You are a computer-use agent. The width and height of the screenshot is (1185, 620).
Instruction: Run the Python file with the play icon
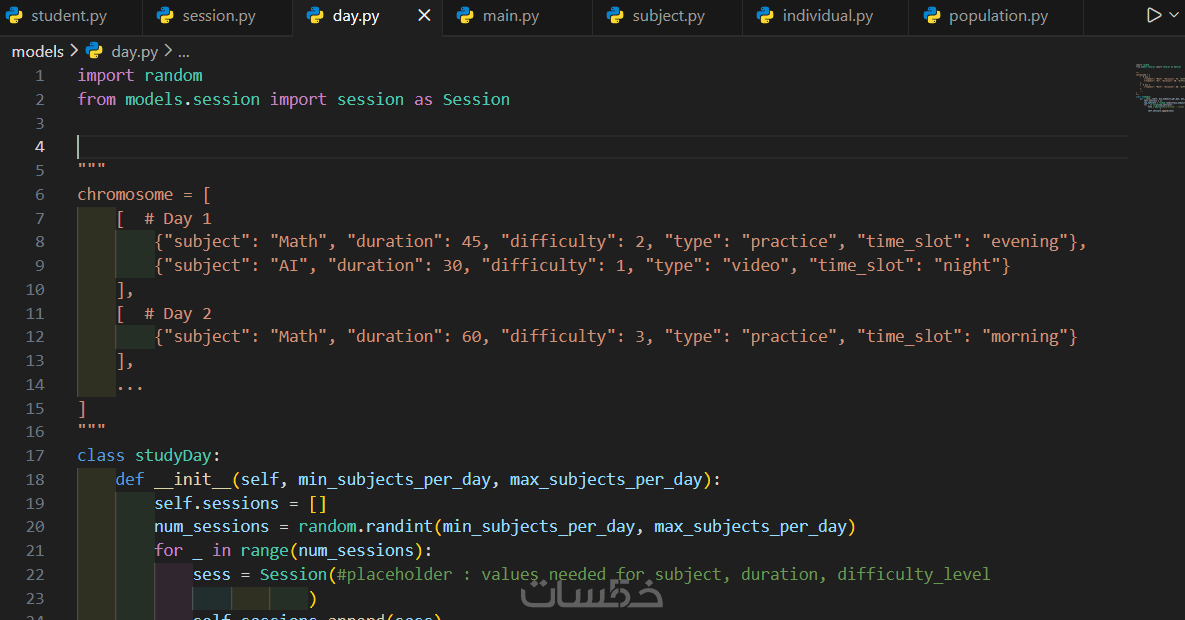[1154, 16]
